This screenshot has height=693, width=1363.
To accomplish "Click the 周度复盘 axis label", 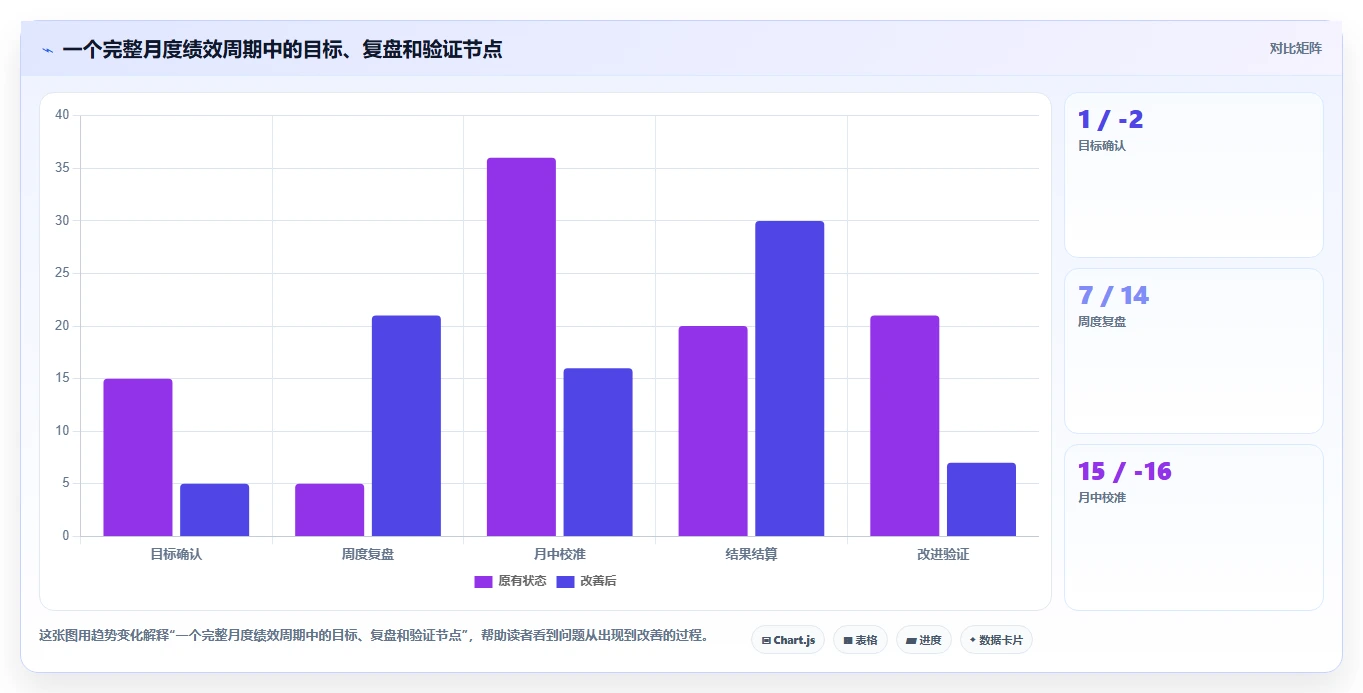I will click(x=368, y=554).
